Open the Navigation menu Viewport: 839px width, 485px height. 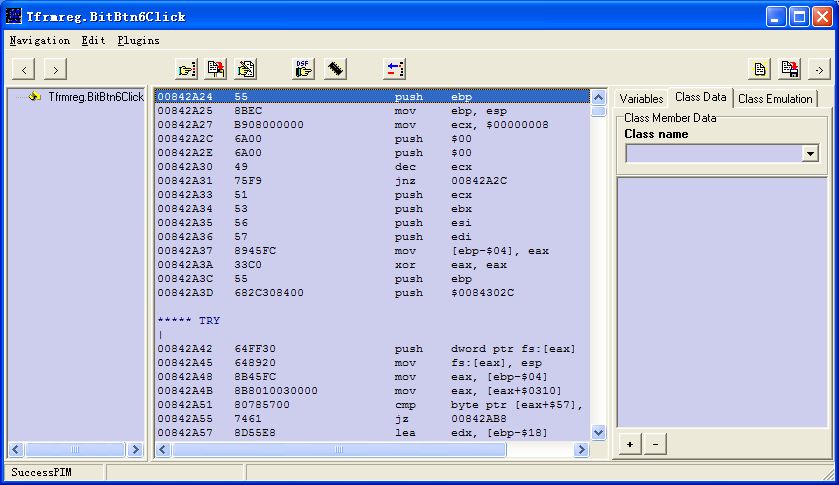40,41
